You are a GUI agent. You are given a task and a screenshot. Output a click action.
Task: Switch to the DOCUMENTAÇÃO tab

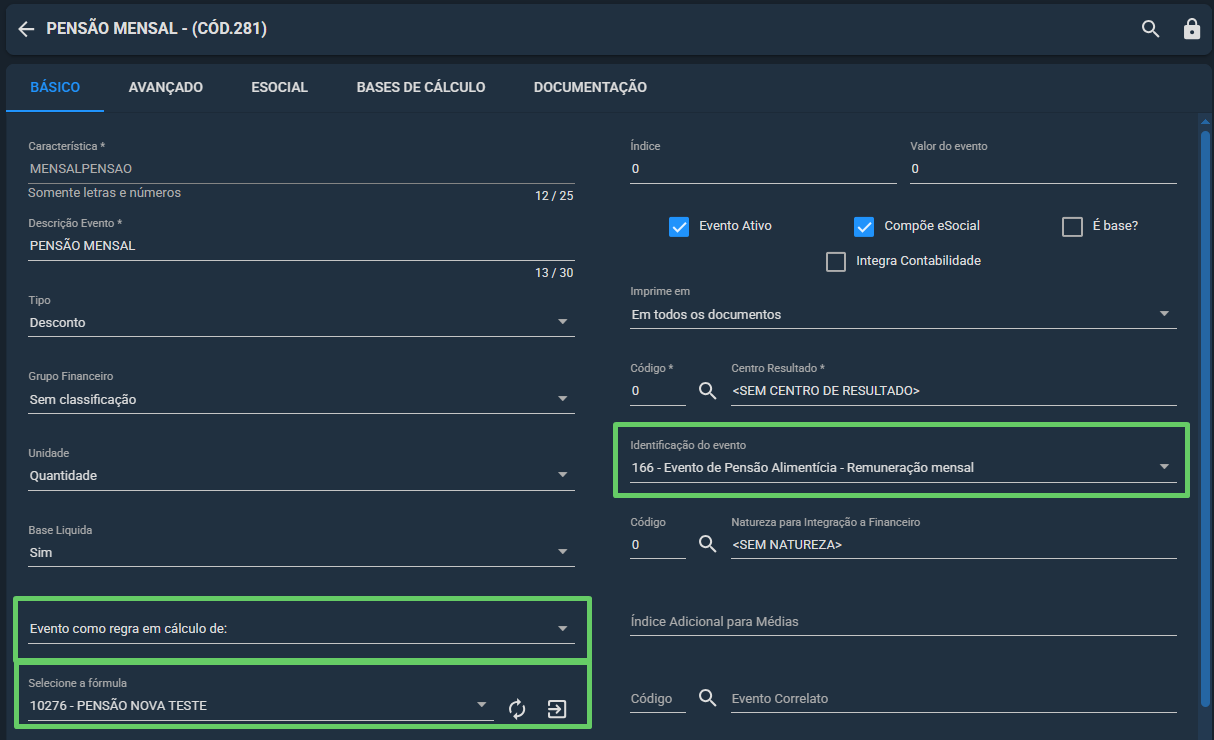coord(590,87)
